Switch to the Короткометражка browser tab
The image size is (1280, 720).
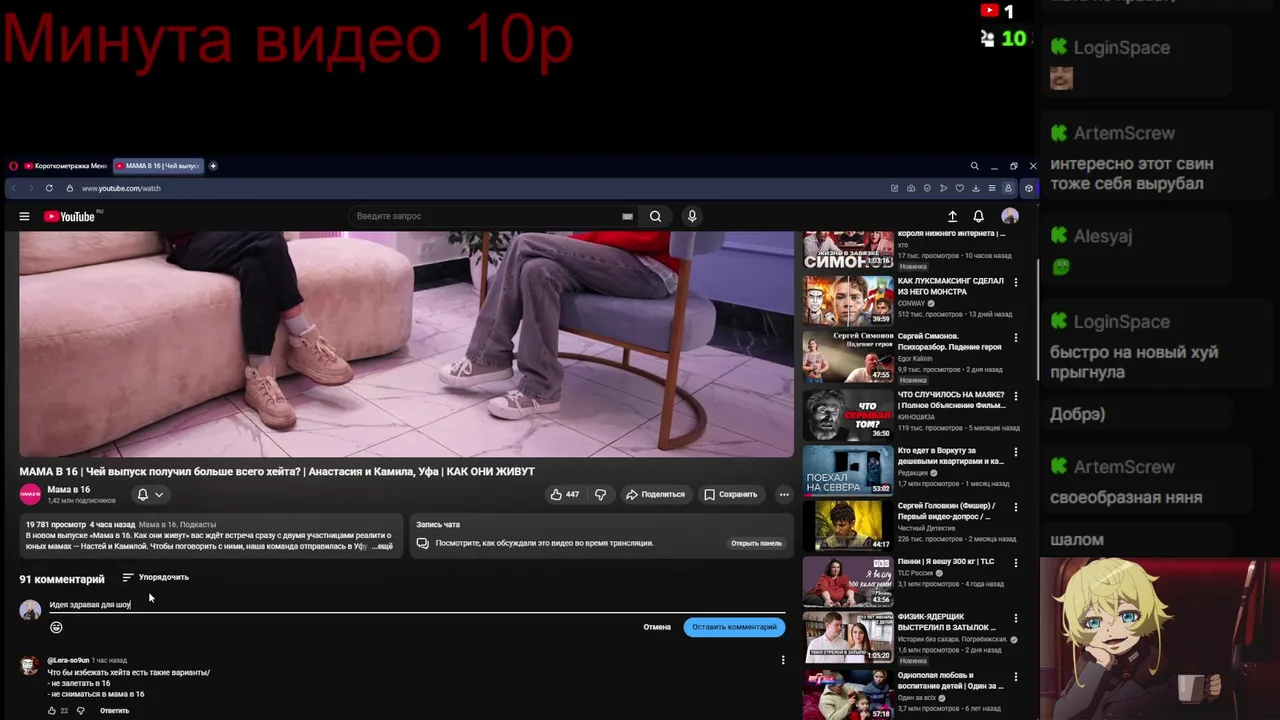tap(65, 166)
